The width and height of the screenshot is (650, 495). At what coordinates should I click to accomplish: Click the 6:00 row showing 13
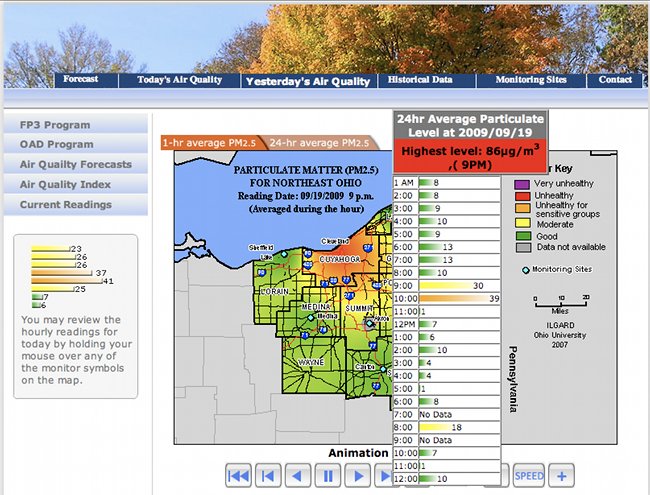coord(447,247)
